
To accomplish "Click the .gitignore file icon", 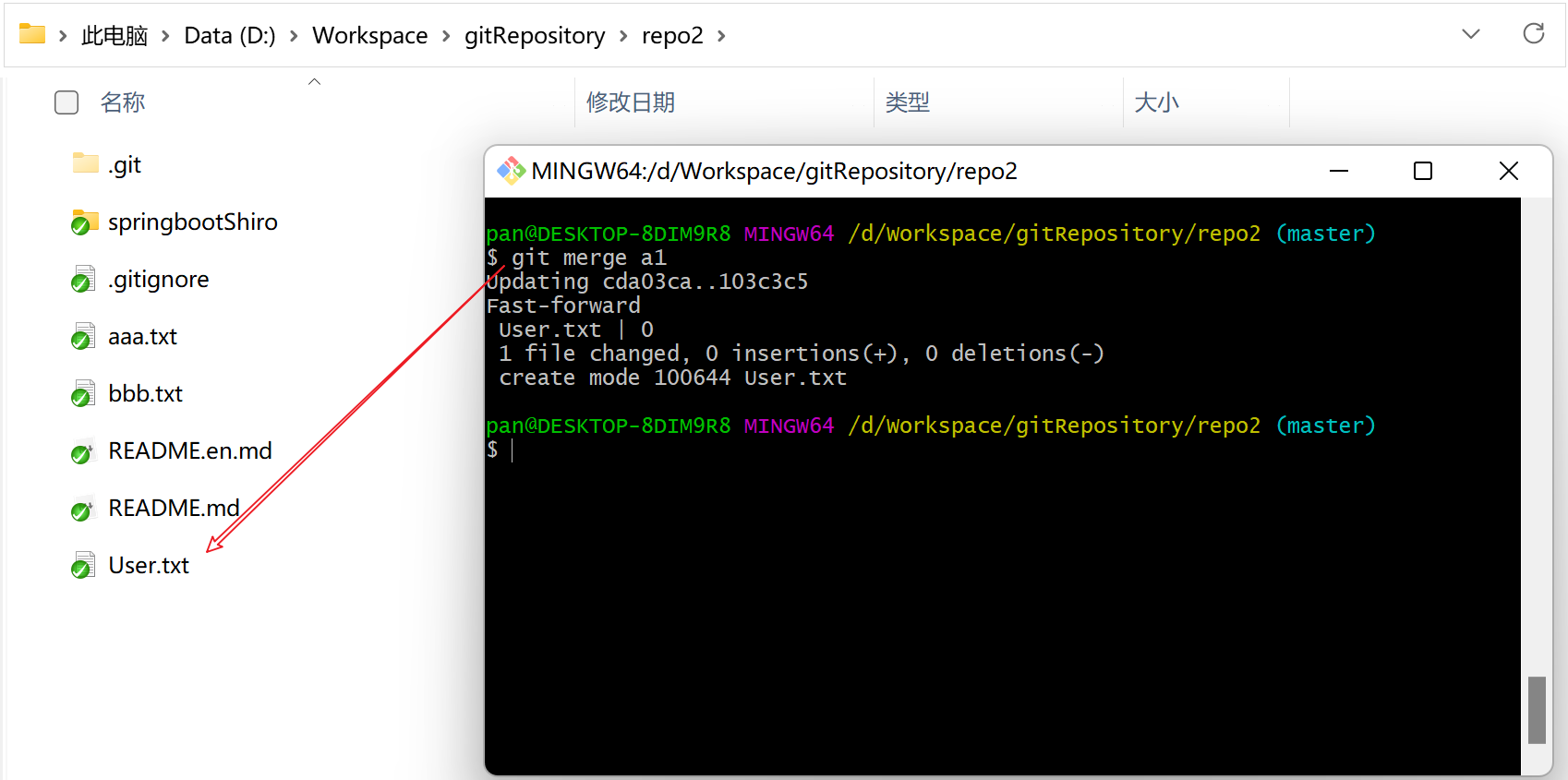I will click(84, 280).
